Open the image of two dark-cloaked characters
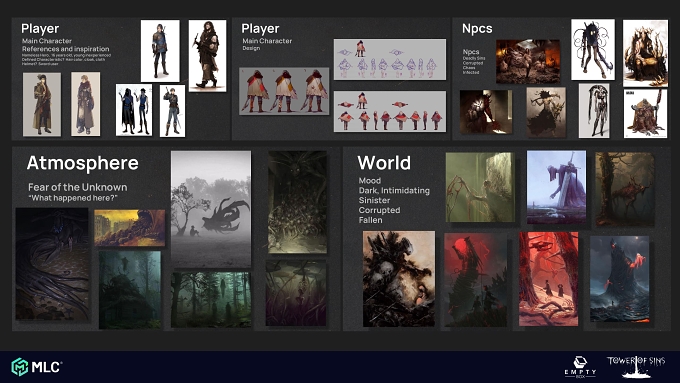This screenshot has height=383, width=680. pos(134,110)
